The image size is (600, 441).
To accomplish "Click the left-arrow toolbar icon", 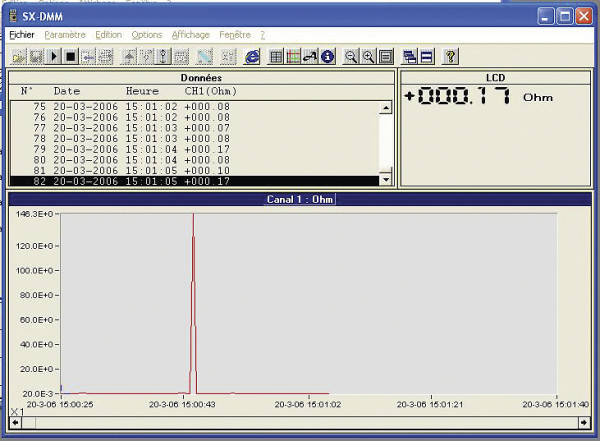I will (x=88, y=57).
